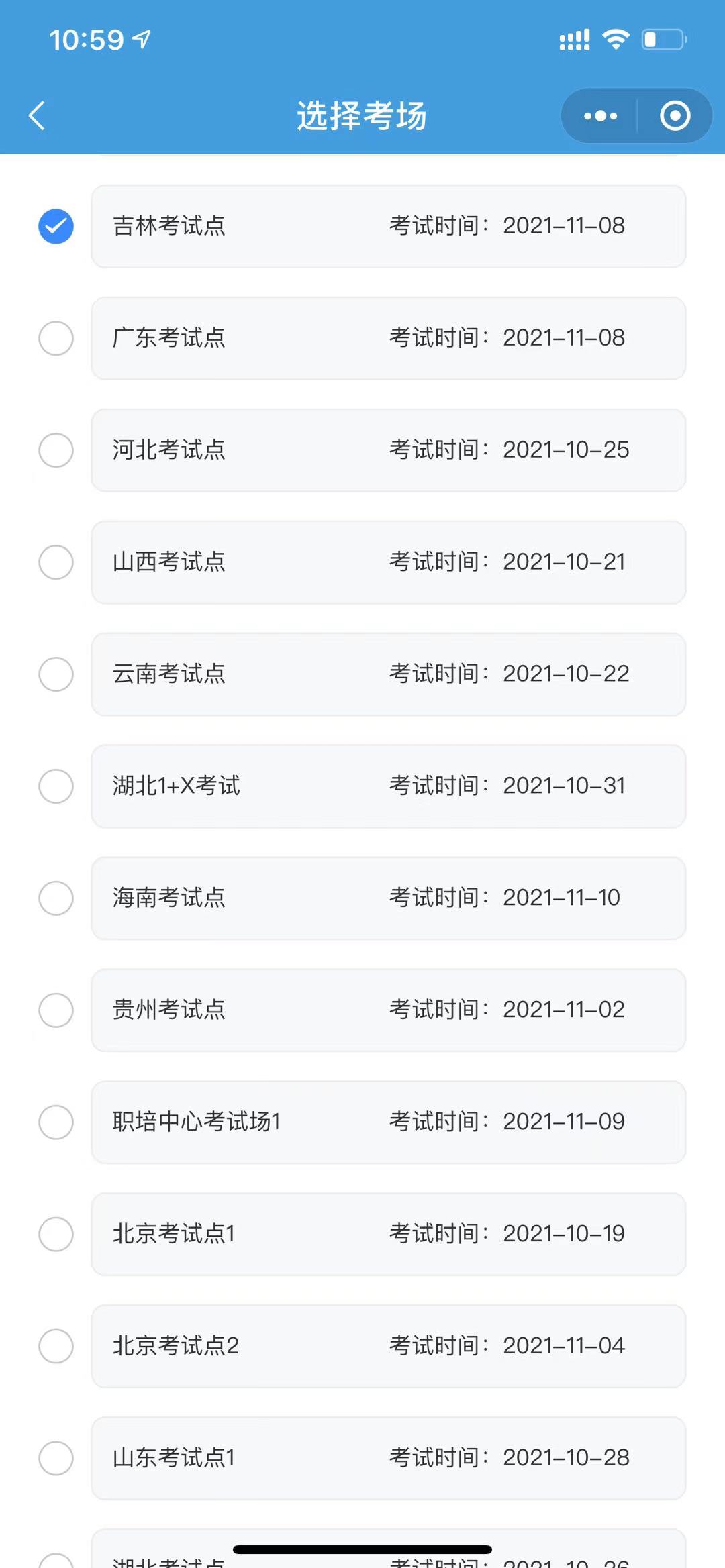
Task: Tap the Wi-Fi status icon
Action: 616,39
